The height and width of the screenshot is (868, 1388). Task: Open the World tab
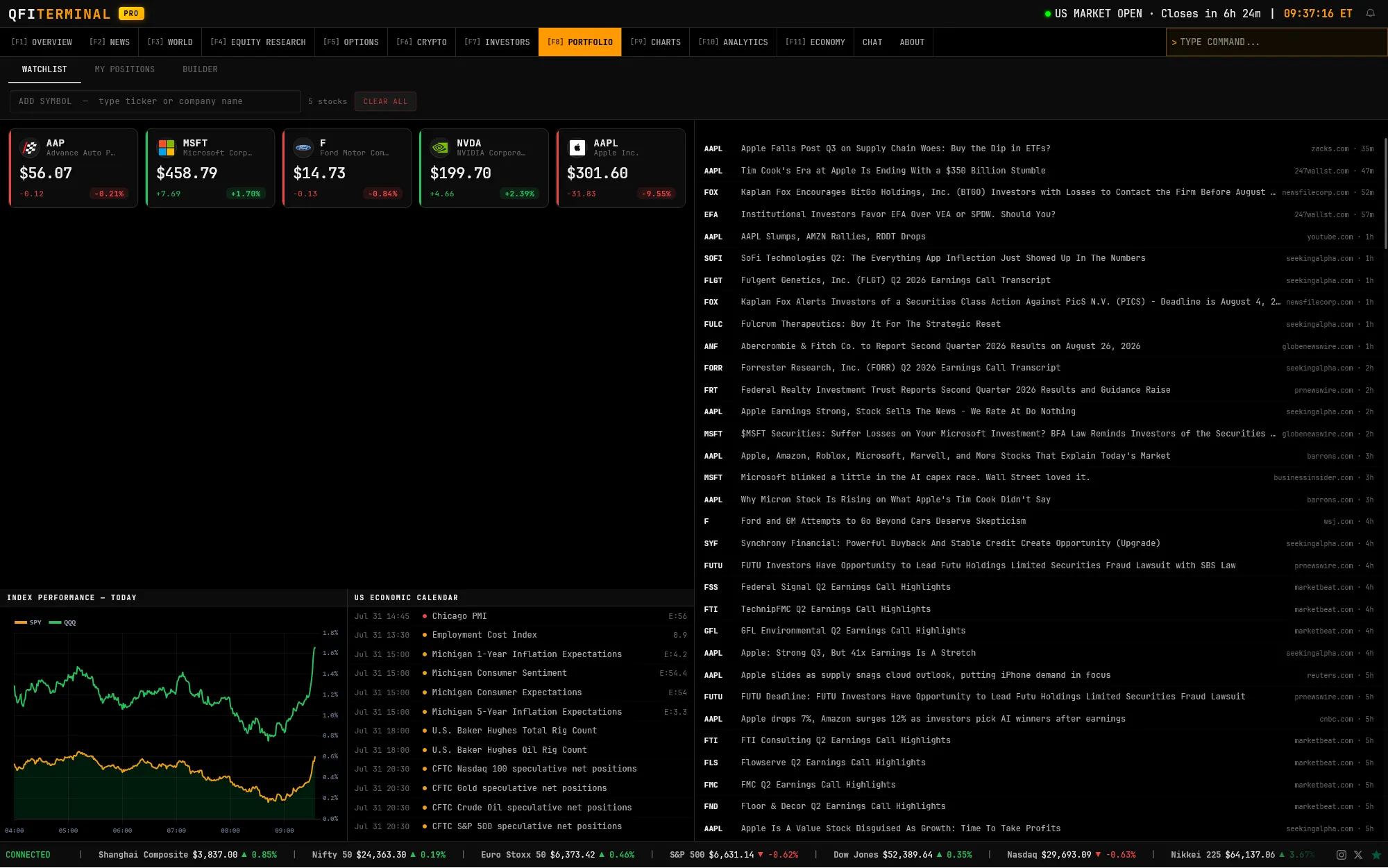click(170, 42)
